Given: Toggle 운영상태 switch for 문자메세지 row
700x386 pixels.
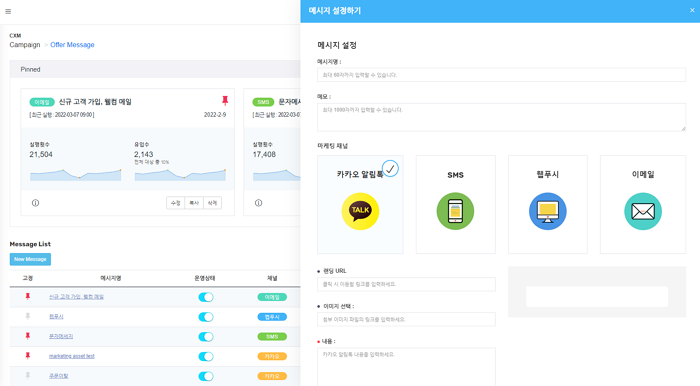Looking at the screenshot, I should pos(206,336).
